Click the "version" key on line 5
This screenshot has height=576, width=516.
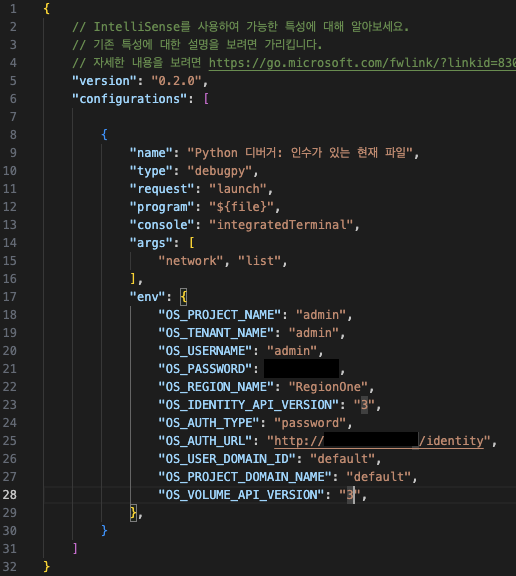click(x=104, y=81)
